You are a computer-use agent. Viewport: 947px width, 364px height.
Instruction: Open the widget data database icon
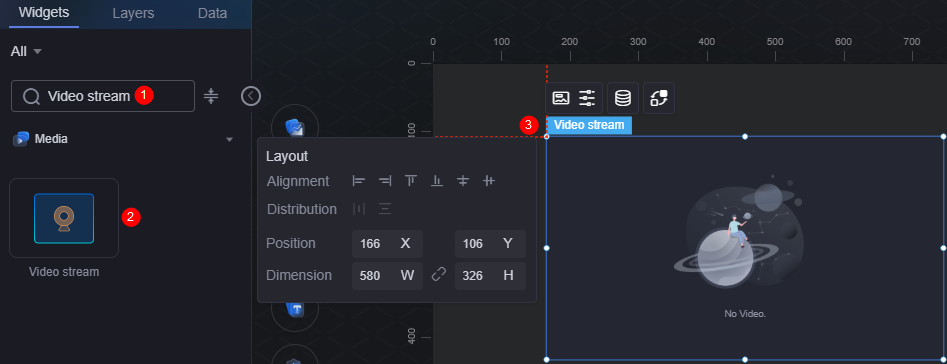coord(623,98)
